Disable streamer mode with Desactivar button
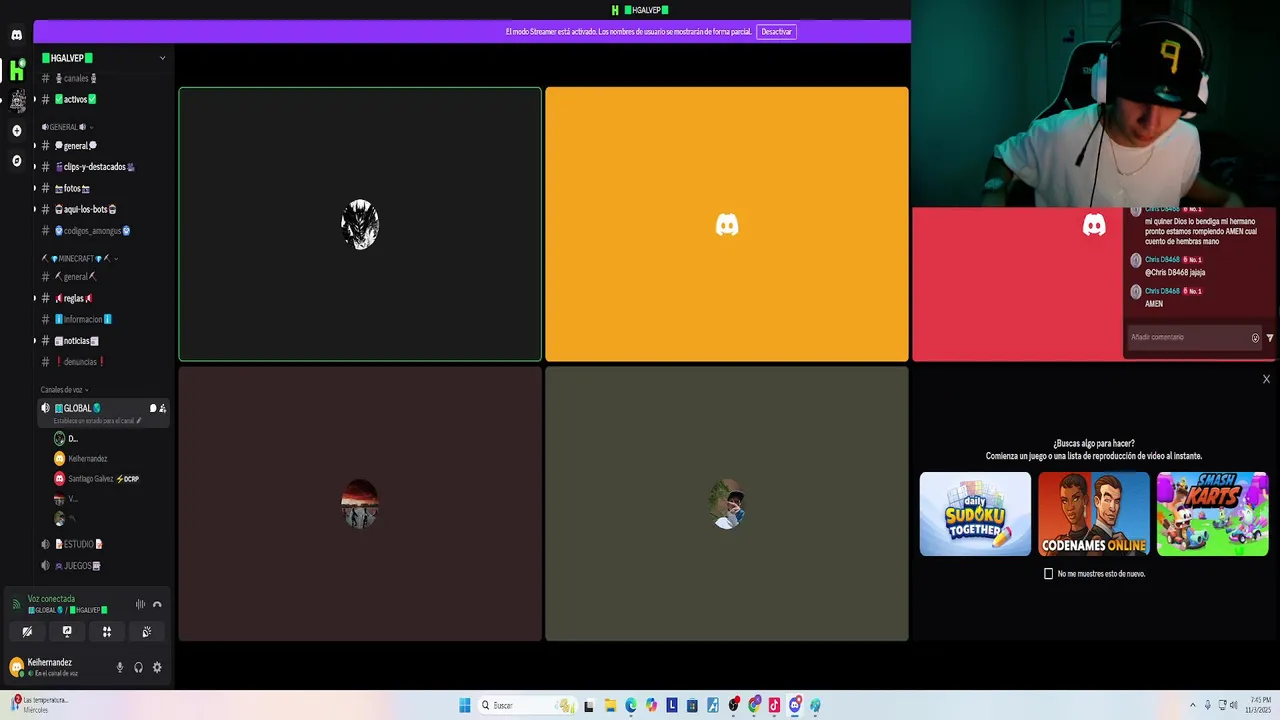The width and height of the screenshot is (1280, 720). [776, 32]
